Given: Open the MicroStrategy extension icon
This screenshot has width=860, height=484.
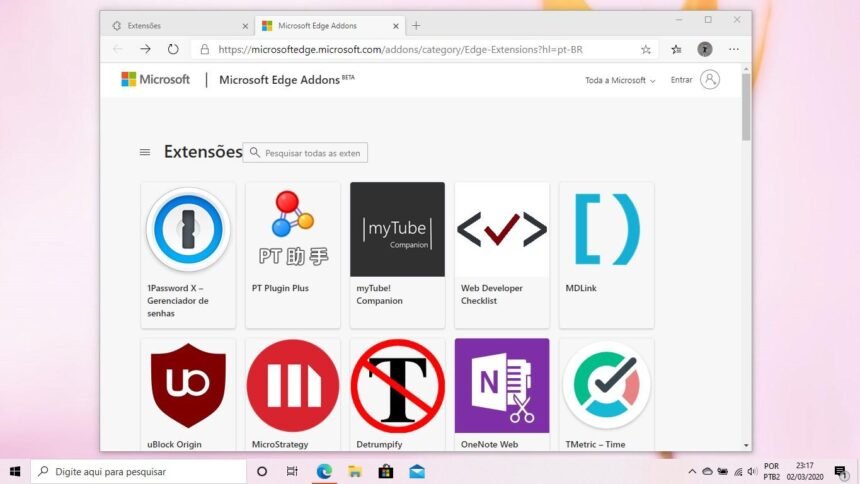Looking at the screenshot, I should pos(293,386).
